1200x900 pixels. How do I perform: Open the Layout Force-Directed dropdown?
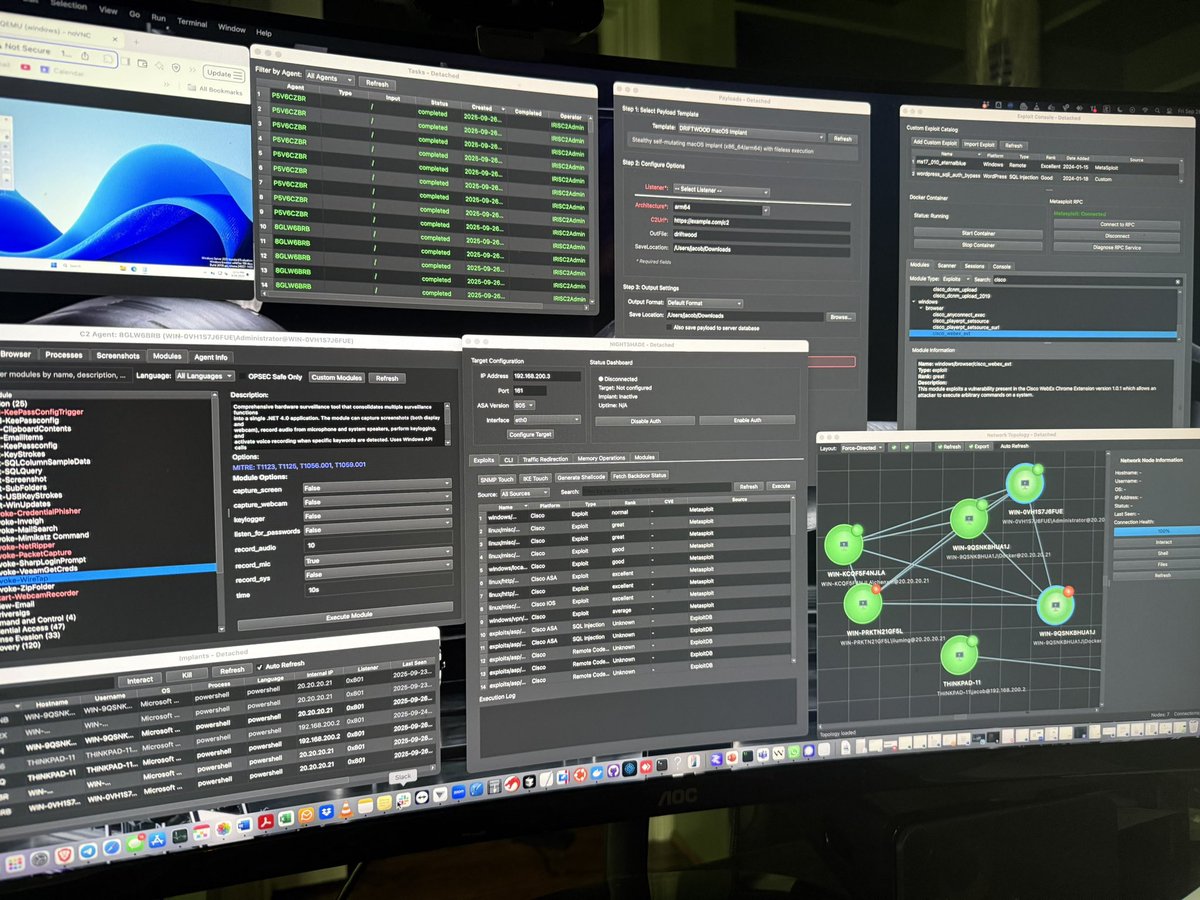coord(862,448)
